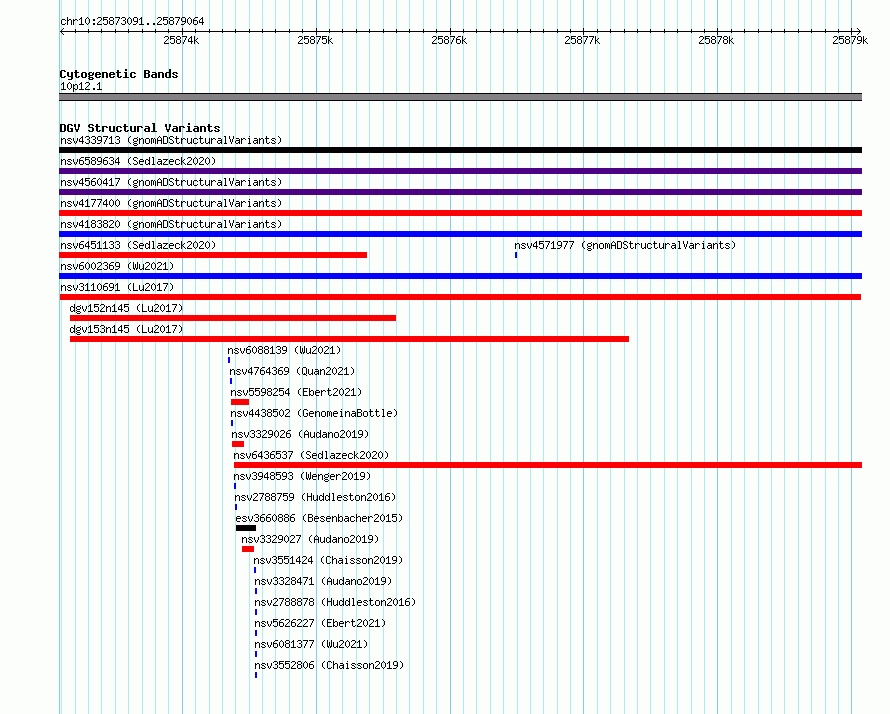Viewport: 890px width, 714px height.
Task: Open the nsv4183820 variant label
Action: click(171, 224)
